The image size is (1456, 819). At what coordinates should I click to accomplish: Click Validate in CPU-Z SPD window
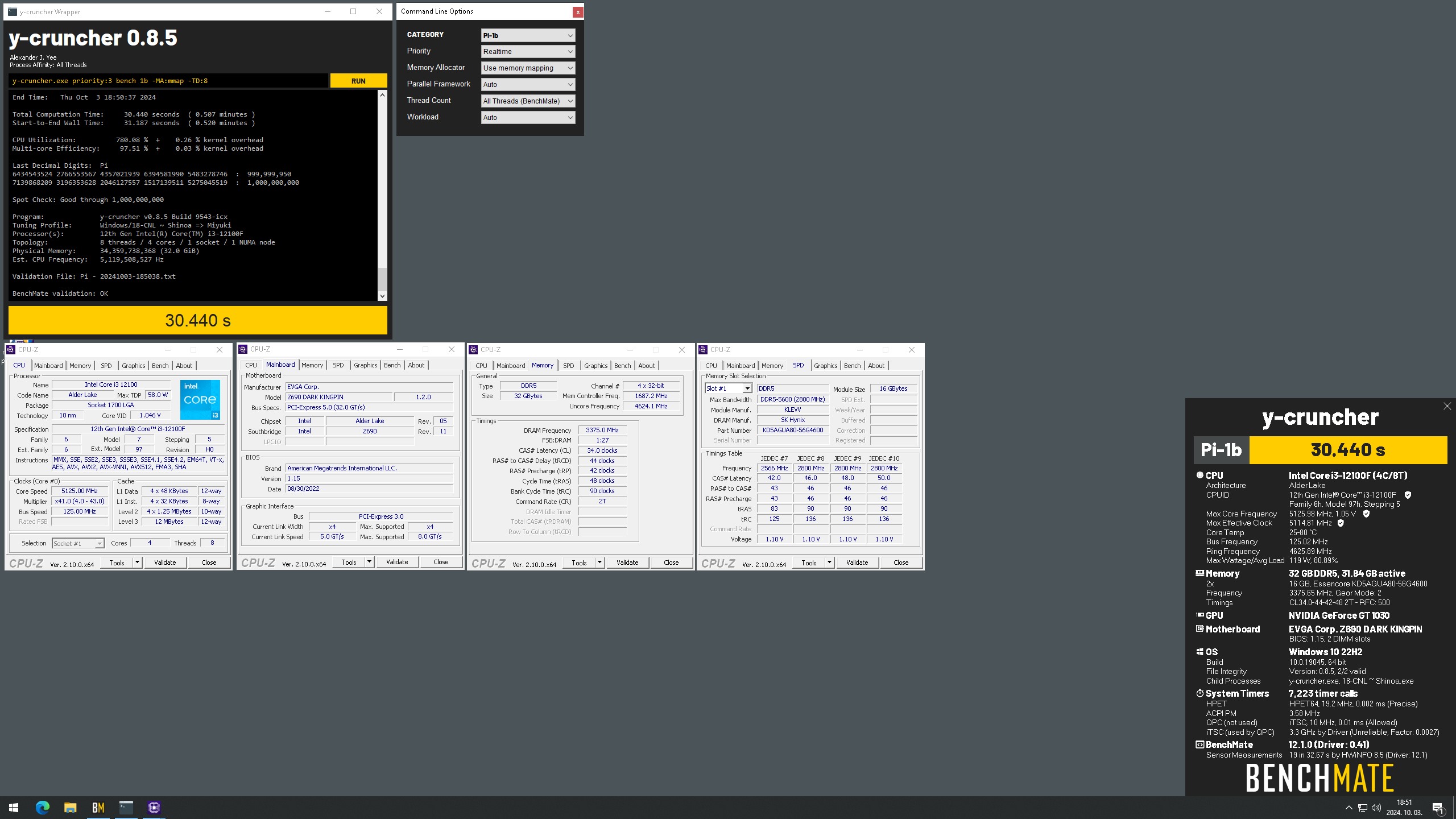(x=857, y=562)
